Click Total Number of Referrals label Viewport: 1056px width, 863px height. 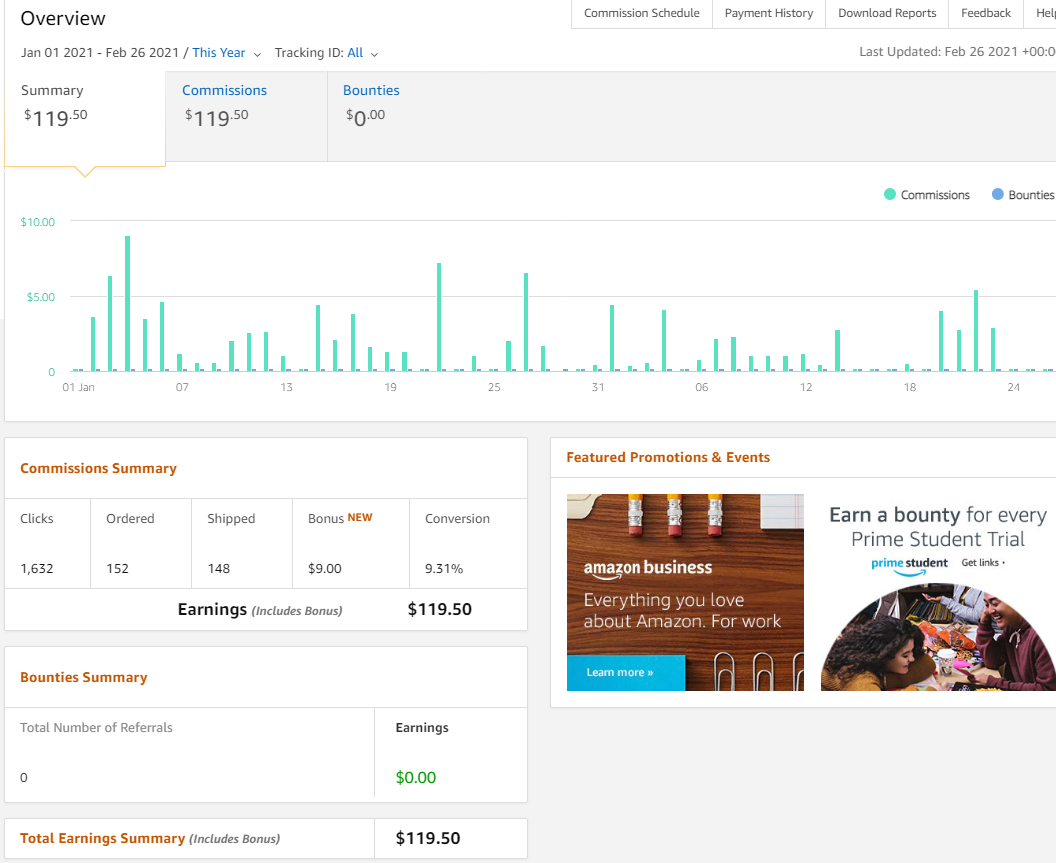[96, 728]
